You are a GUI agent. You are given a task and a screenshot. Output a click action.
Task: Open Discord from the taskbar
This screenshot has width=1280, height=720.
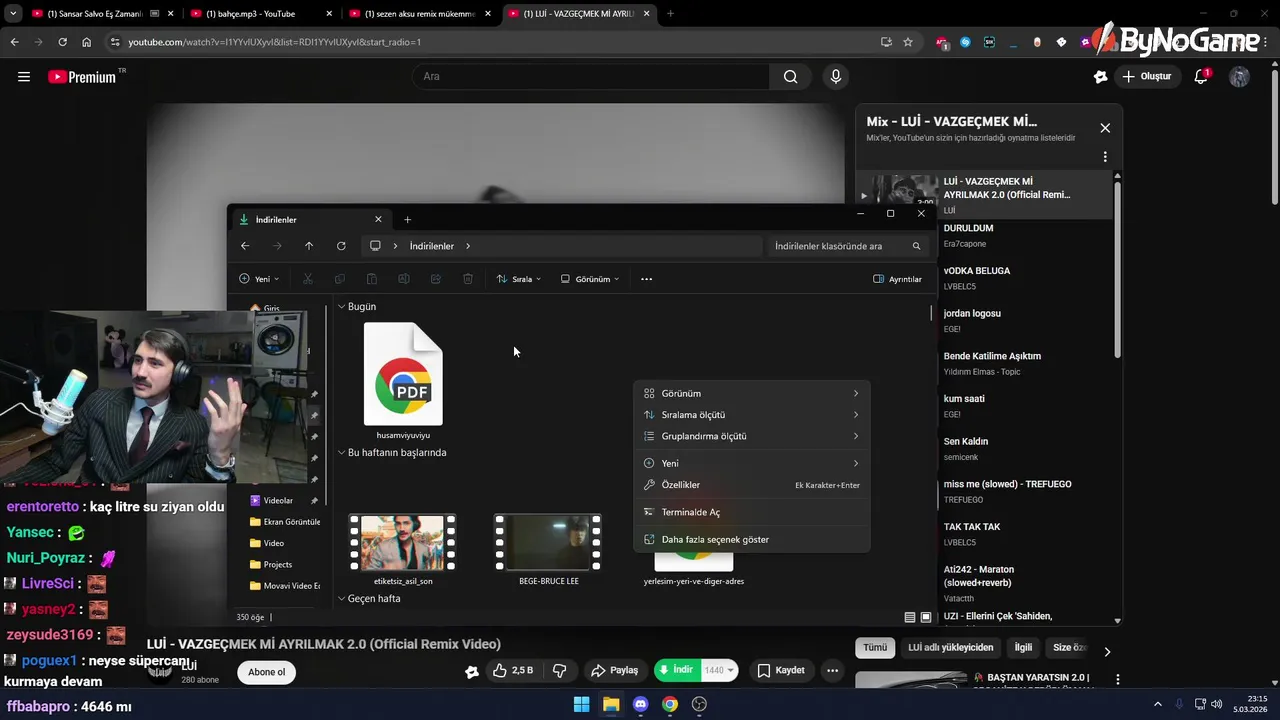click(640, 704)
